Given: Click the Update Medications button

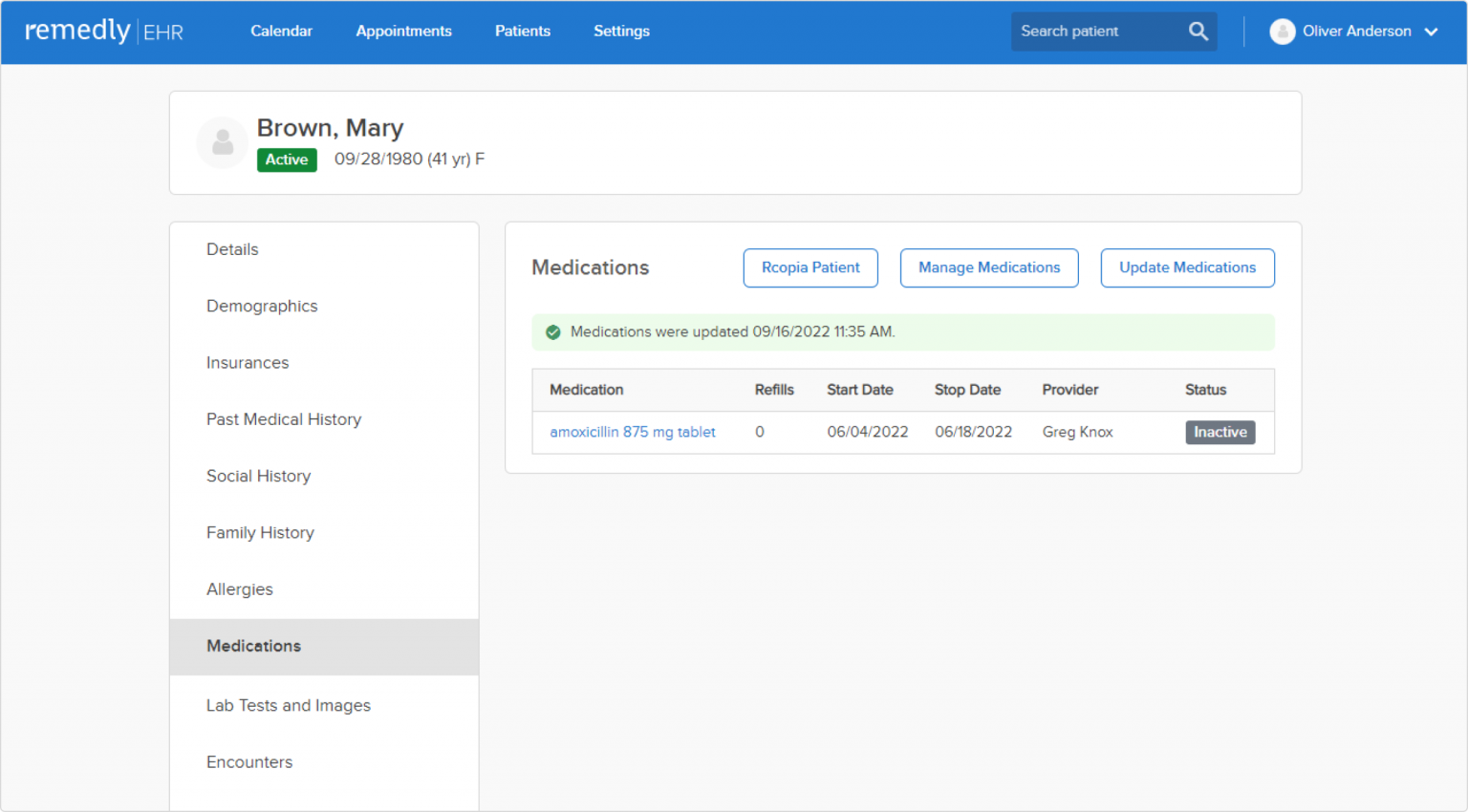Looking at the screenshot, I should coord(1187,267).
